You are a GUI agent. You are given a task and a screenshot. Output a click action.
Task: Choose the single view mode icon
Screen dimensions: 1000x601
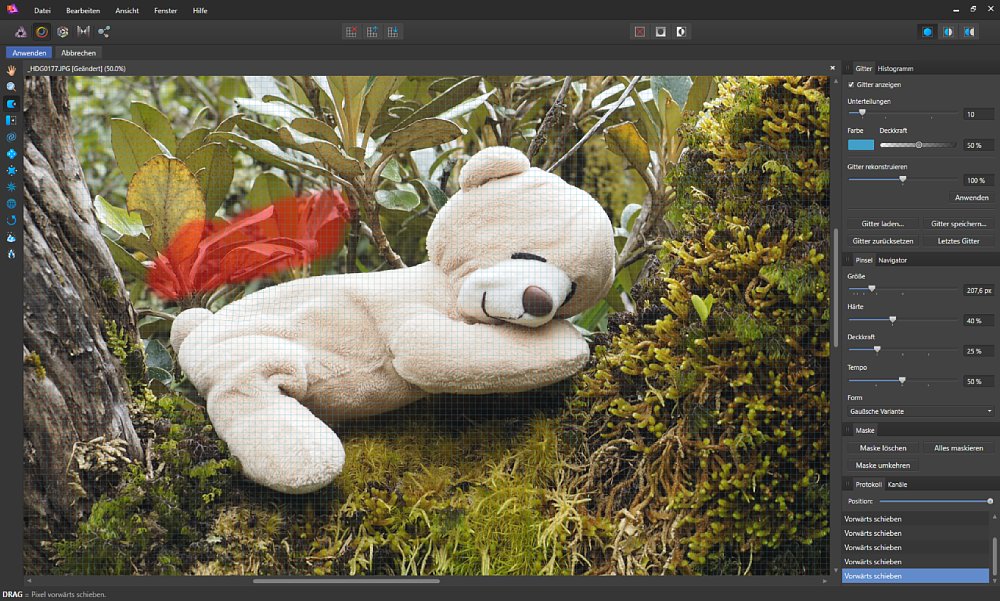[x=927, y=32]
